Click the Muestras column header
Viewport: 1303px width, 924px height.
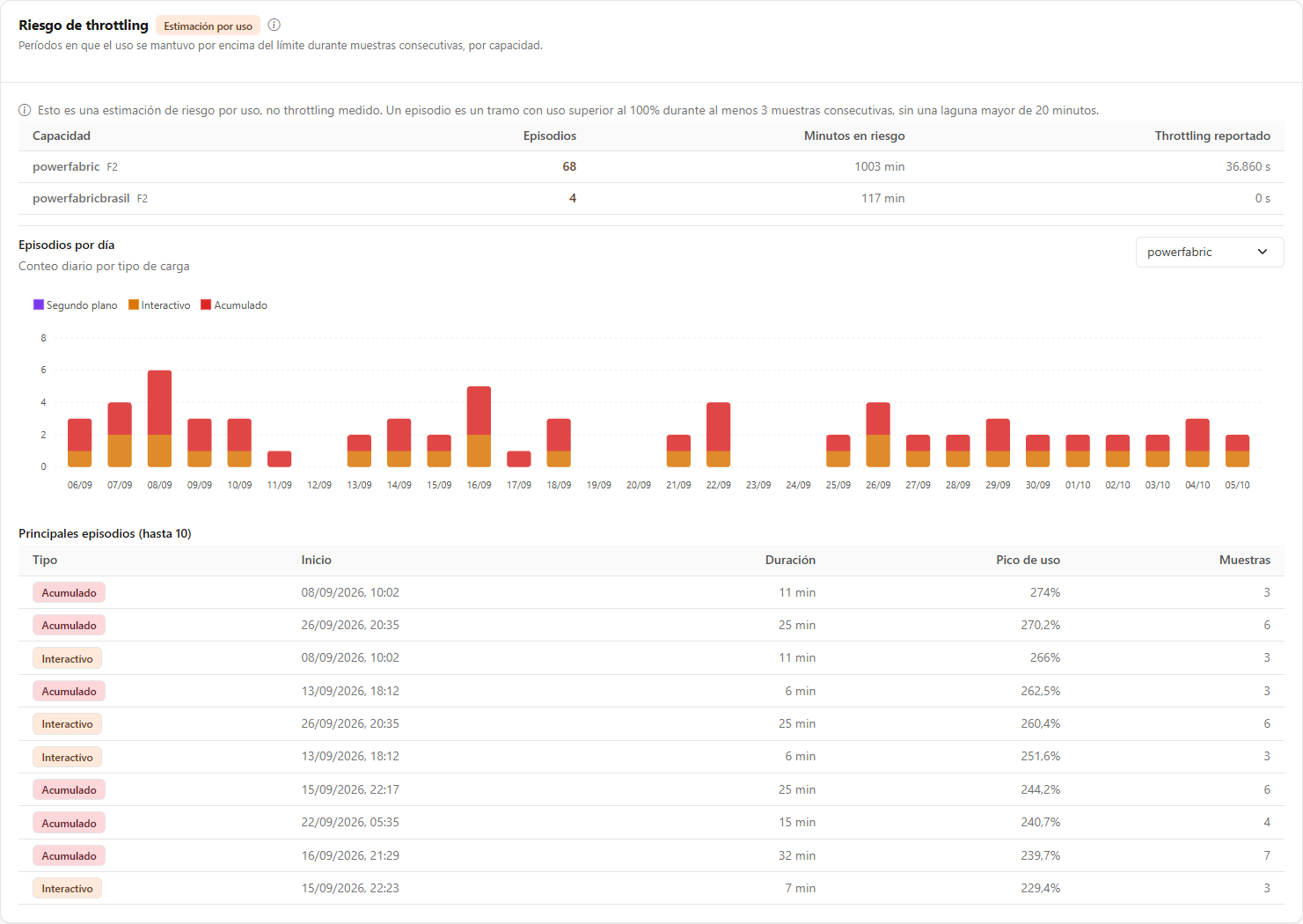click(x=1245, y=560)
